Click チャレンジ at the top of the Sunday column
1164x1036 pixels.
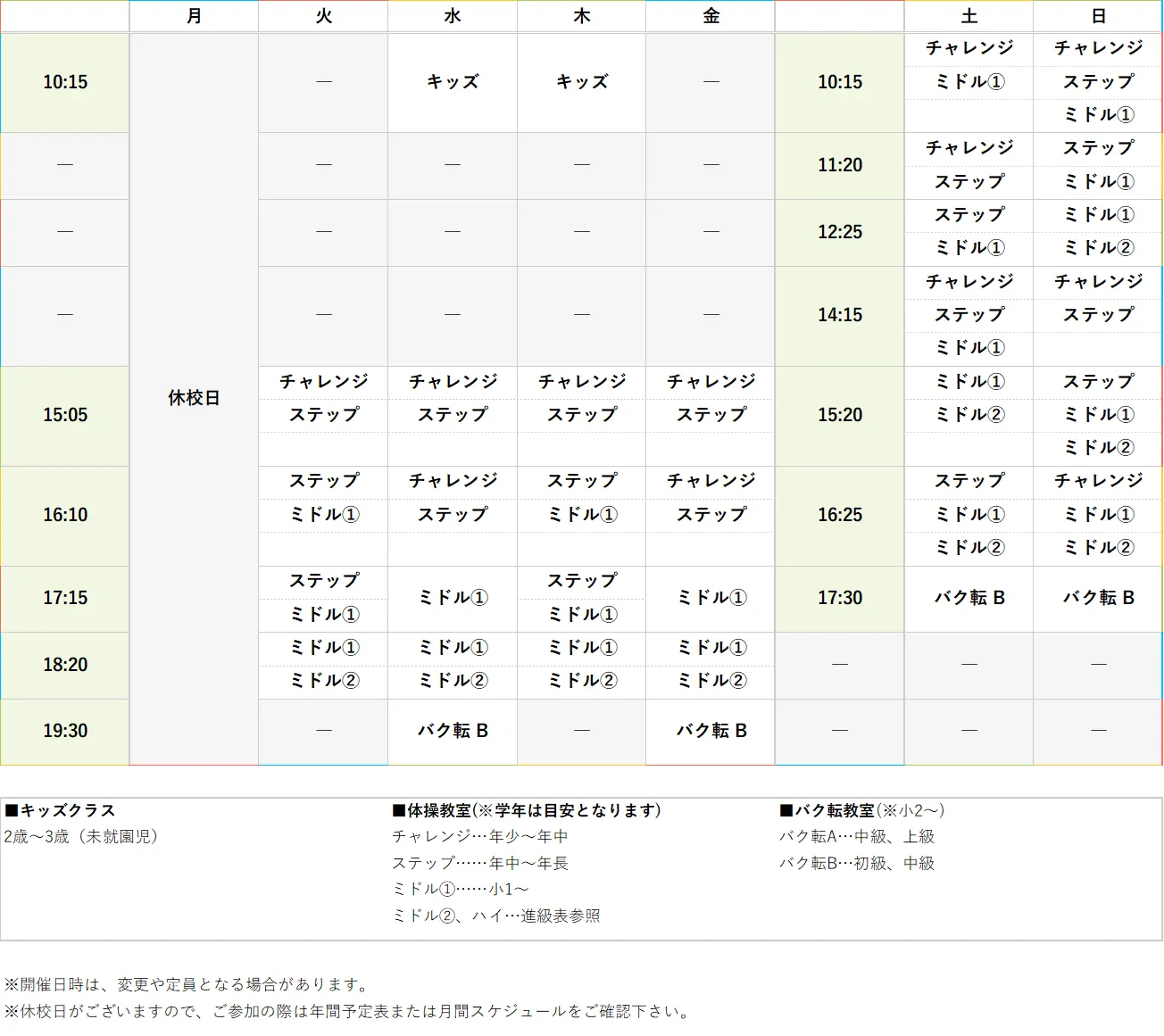point(1096,49)
